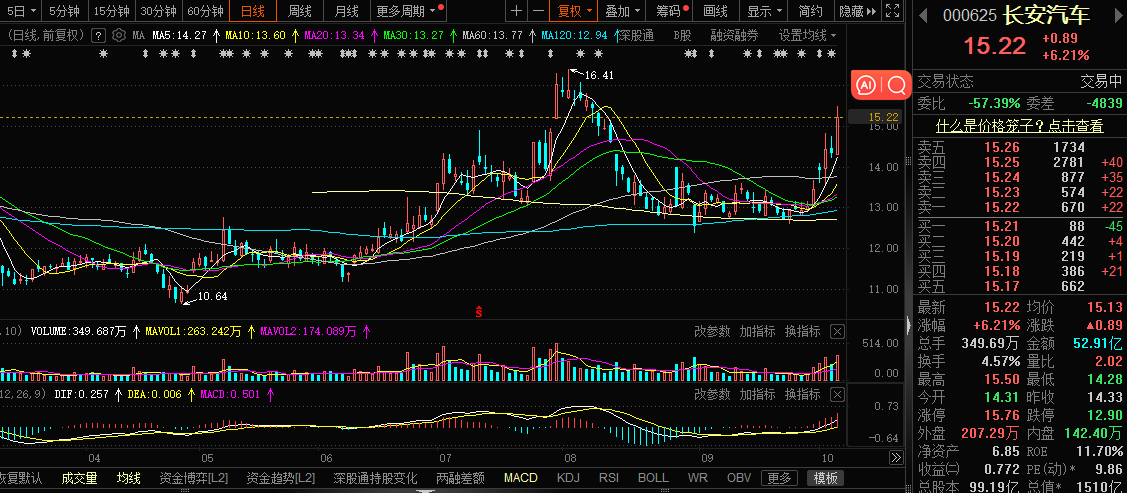The image size is (1127, 493).
Task: Select the RSI indicator
Action: coord(609,478)
